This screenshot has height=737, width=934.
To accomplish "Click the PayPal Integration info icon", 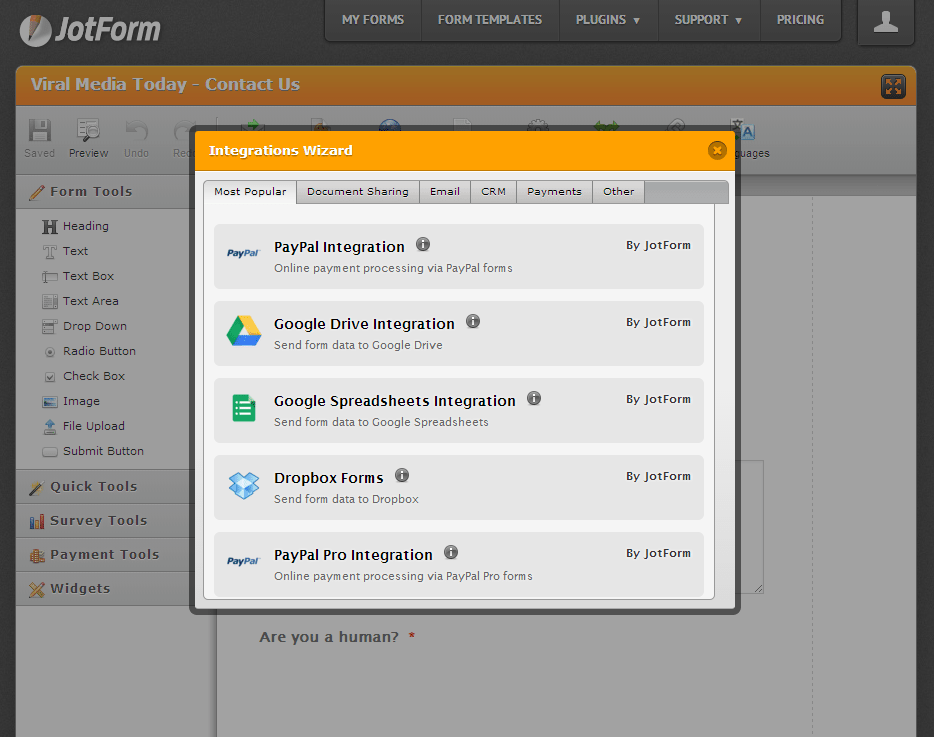I will (423, 245).
